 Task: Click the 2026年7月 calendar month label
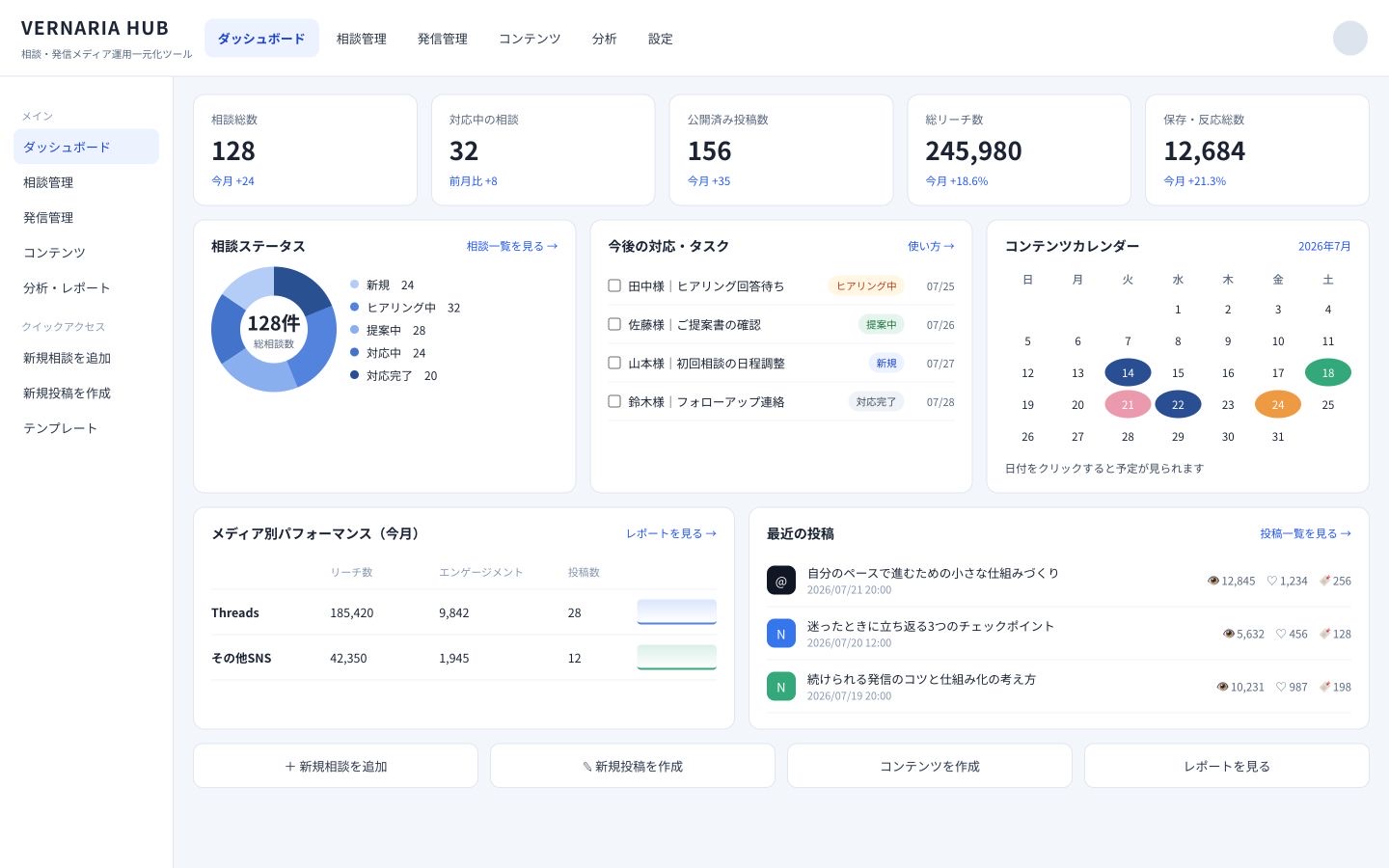[1324, 246]
